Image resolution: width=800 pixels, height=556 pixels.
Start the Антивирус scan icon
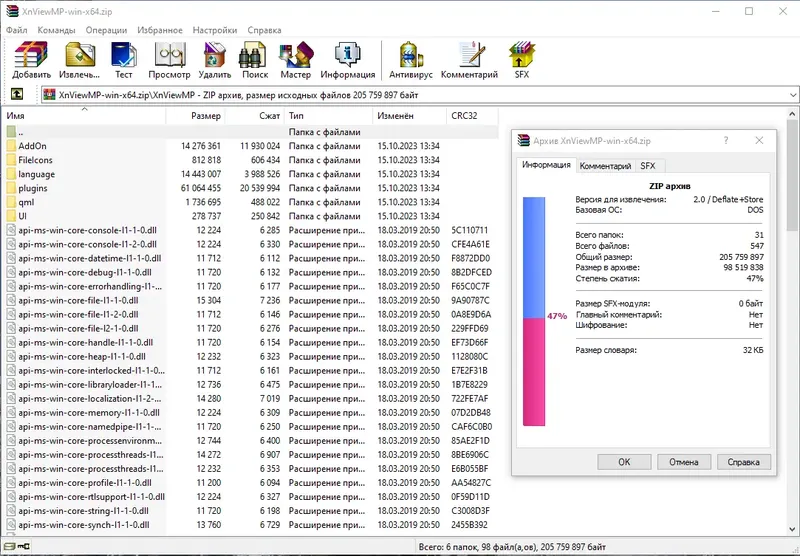pyautogui.click(x=411, y=55)
